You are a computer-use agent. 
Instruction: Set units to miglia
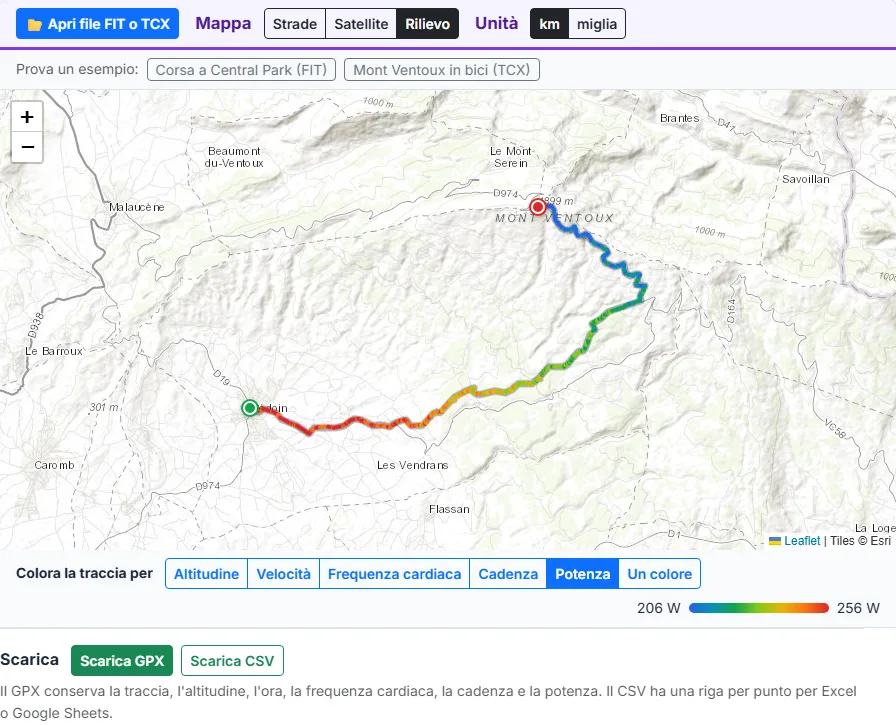(597, 24)
